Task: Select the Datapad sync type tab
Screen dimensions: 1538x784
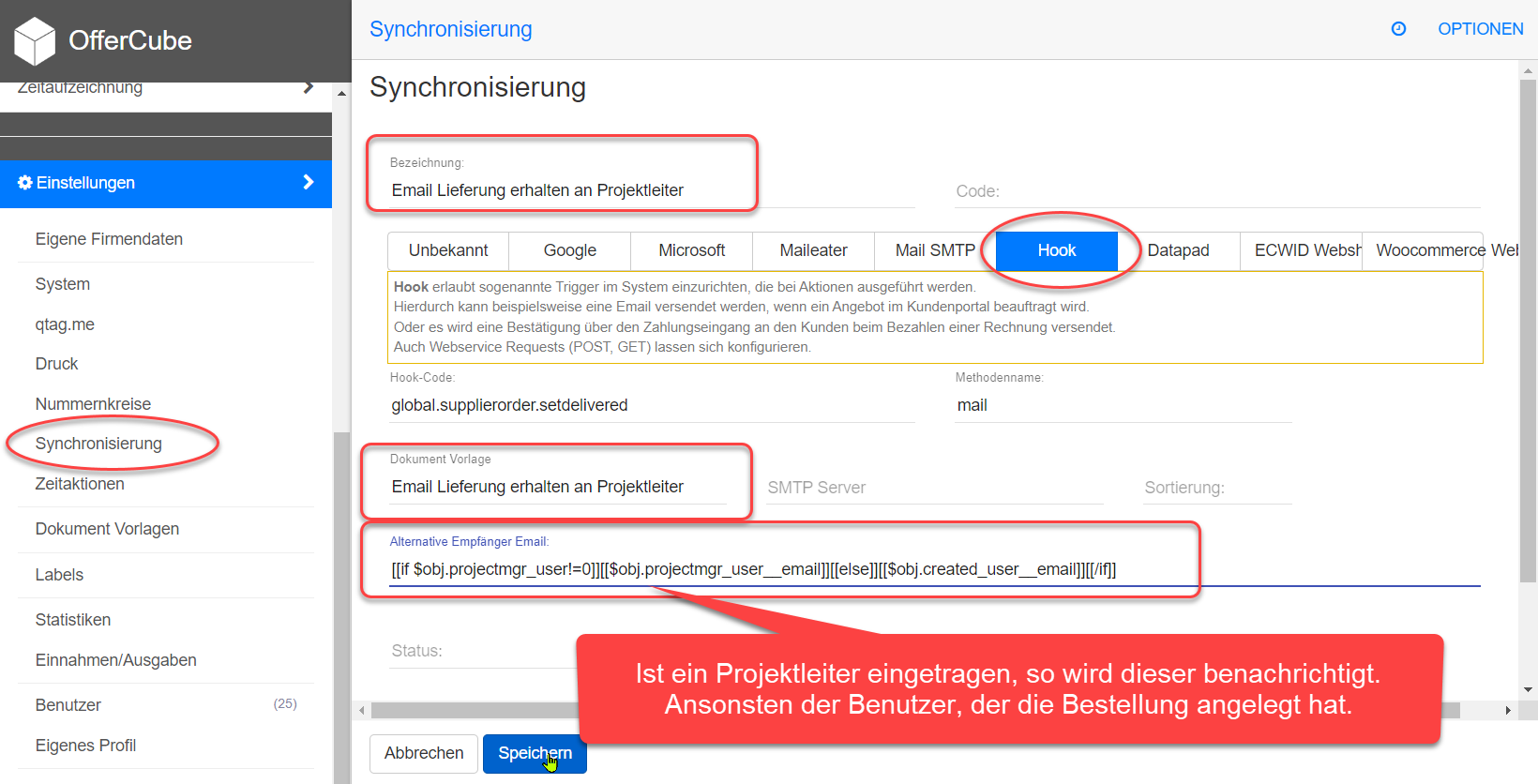Action: coord(1179,250)
